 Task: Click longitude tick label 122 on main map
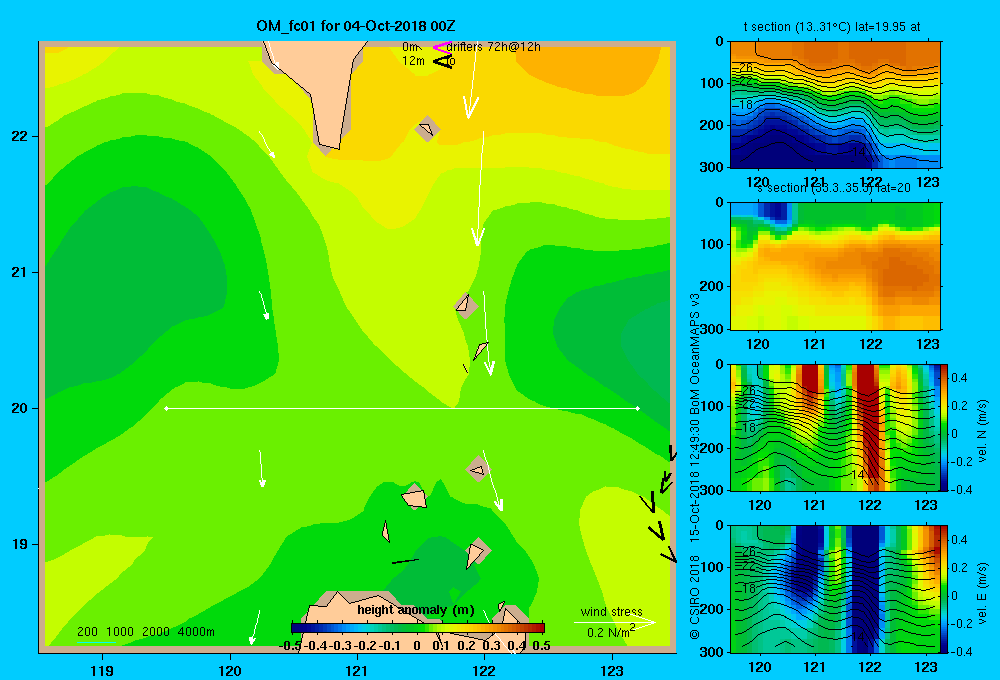[484, 670]
